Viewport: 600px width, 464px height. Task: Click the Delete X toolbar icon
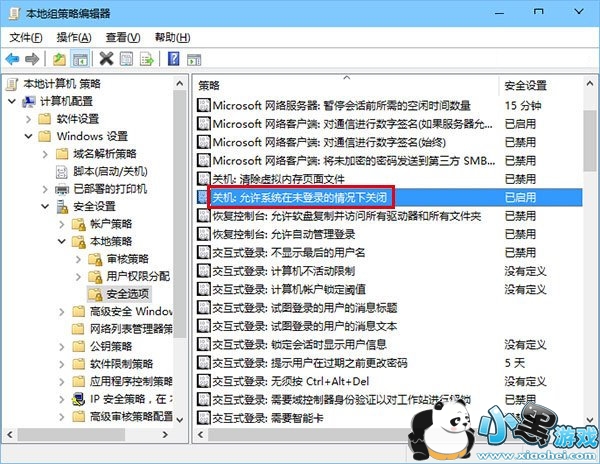[106, 59]
